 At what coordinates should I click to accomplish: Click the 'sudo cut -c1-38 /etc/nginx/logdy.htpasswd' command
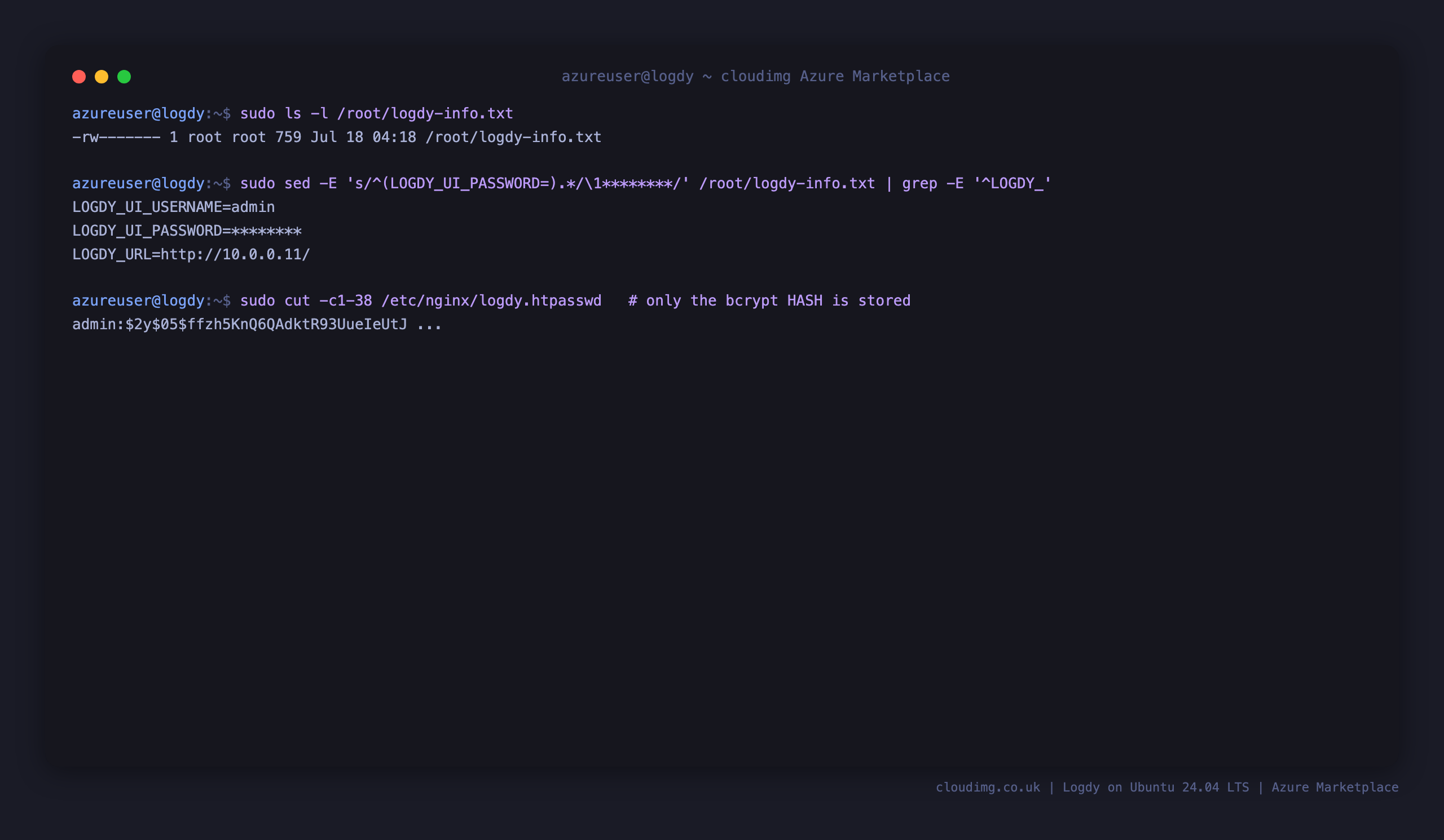[421, 300]
